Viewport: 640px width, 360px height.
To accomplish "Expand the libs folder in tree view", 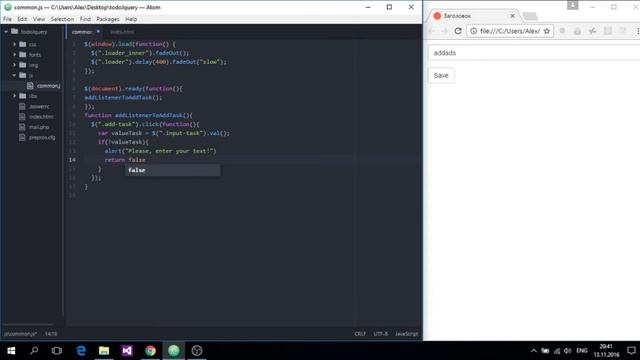I will coord(15,96).
